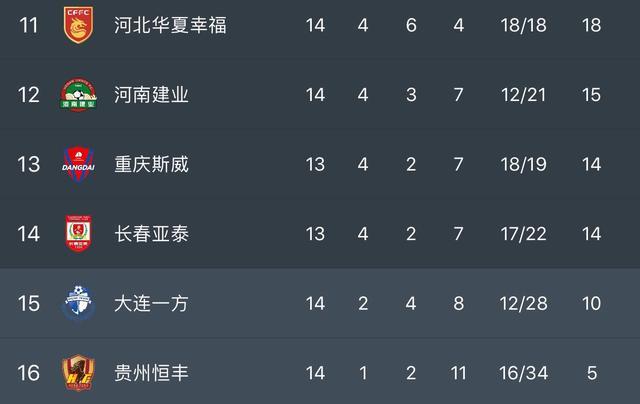640x404 pixels.
Task: Tap the Henan Jianye team crest
Action: pyautogui.click(x=77, y=95)
